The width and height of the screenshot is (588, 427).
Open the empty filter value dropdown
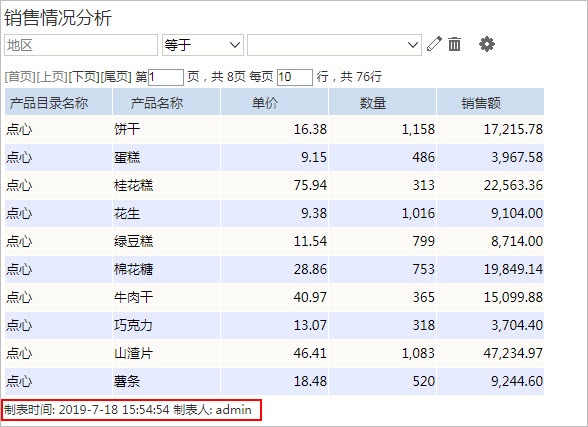pos(334,45)
